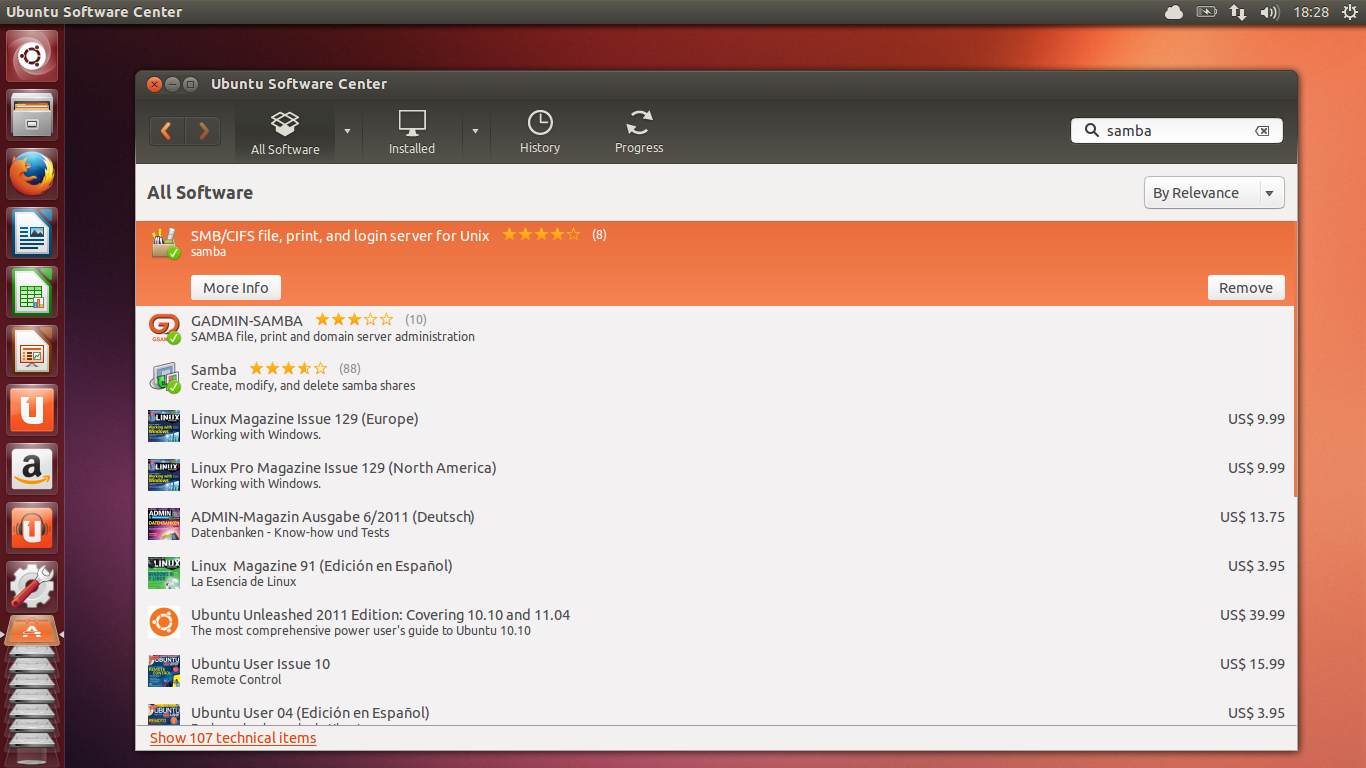Select the GADMIN-SAMBA title text

coord(247,321)
